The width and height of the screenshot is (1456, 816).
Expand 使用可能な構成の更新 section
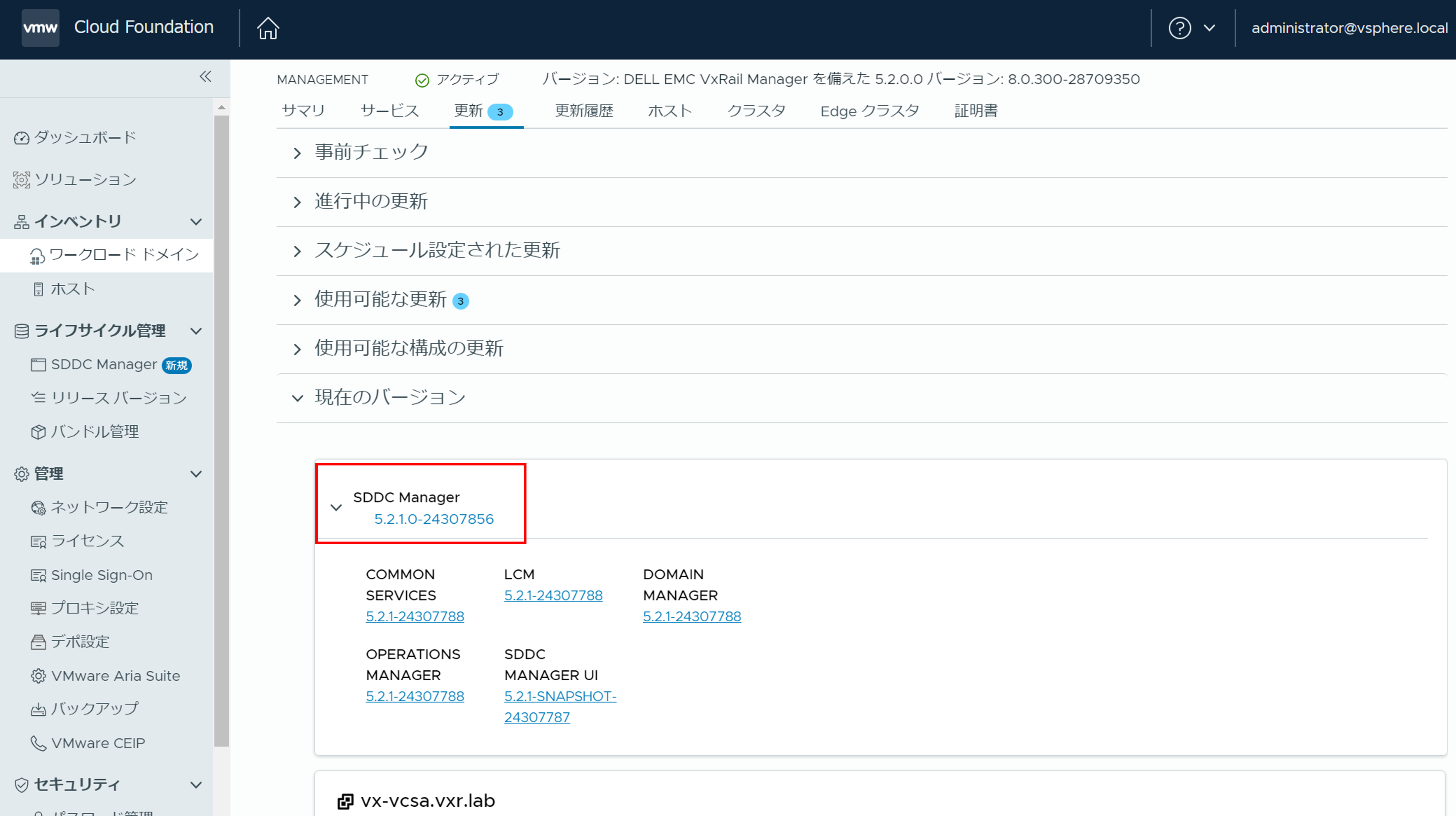(297, 350)
